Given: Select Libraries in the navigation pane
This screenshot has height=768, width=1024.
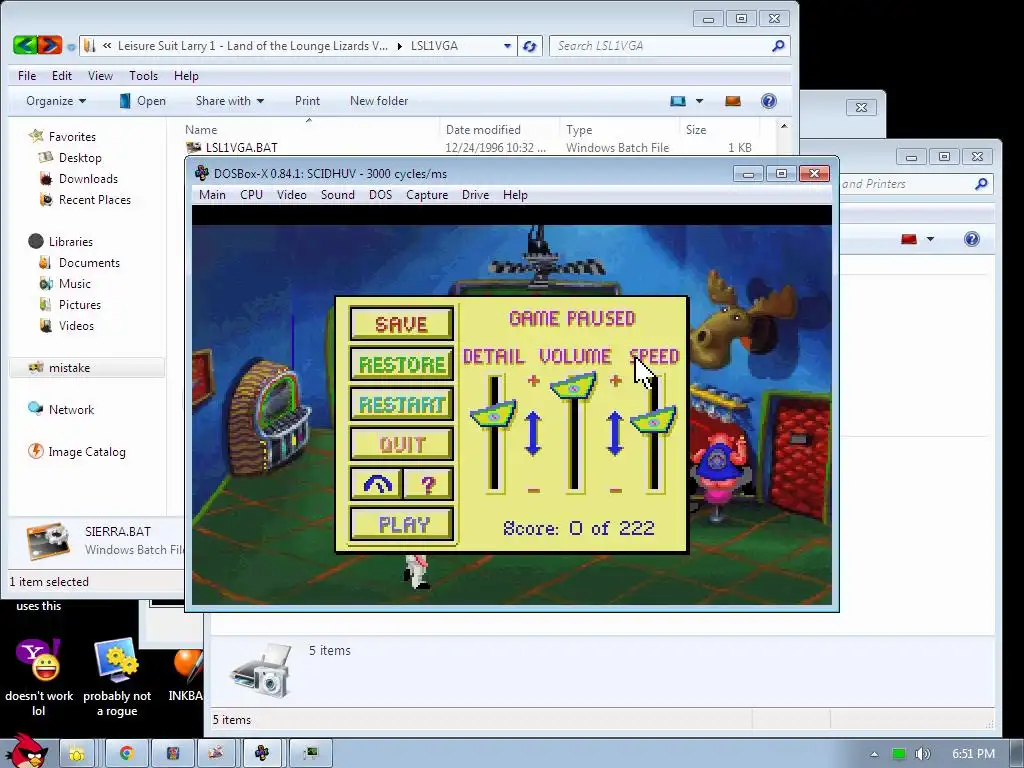Looking at the screenshot, I should (71, 242).
